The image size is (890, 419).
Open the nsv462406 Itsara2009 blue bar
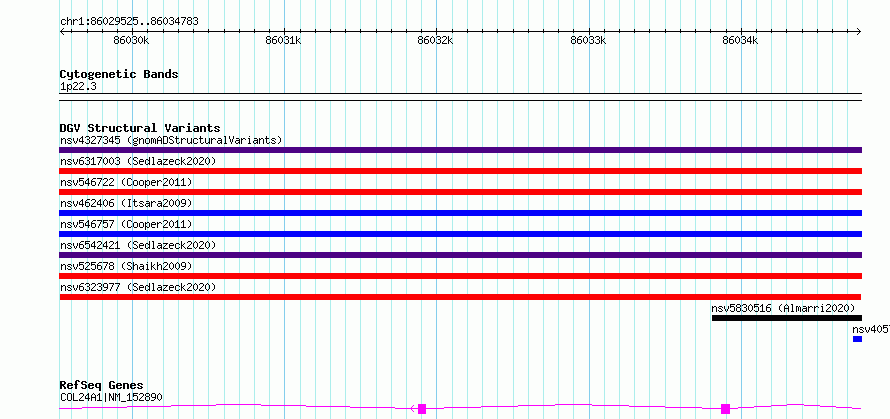point(460,213)
